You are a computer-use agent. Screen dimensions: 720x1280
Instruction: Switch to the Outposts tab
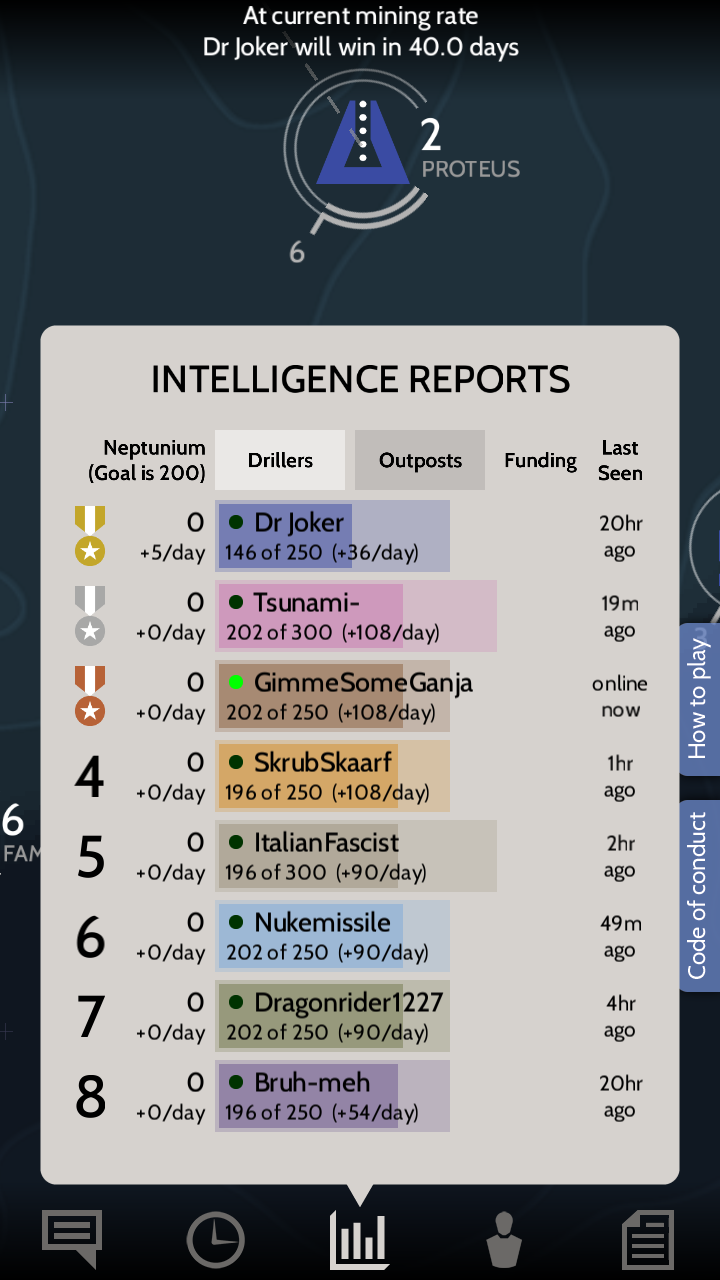(420, 460)
